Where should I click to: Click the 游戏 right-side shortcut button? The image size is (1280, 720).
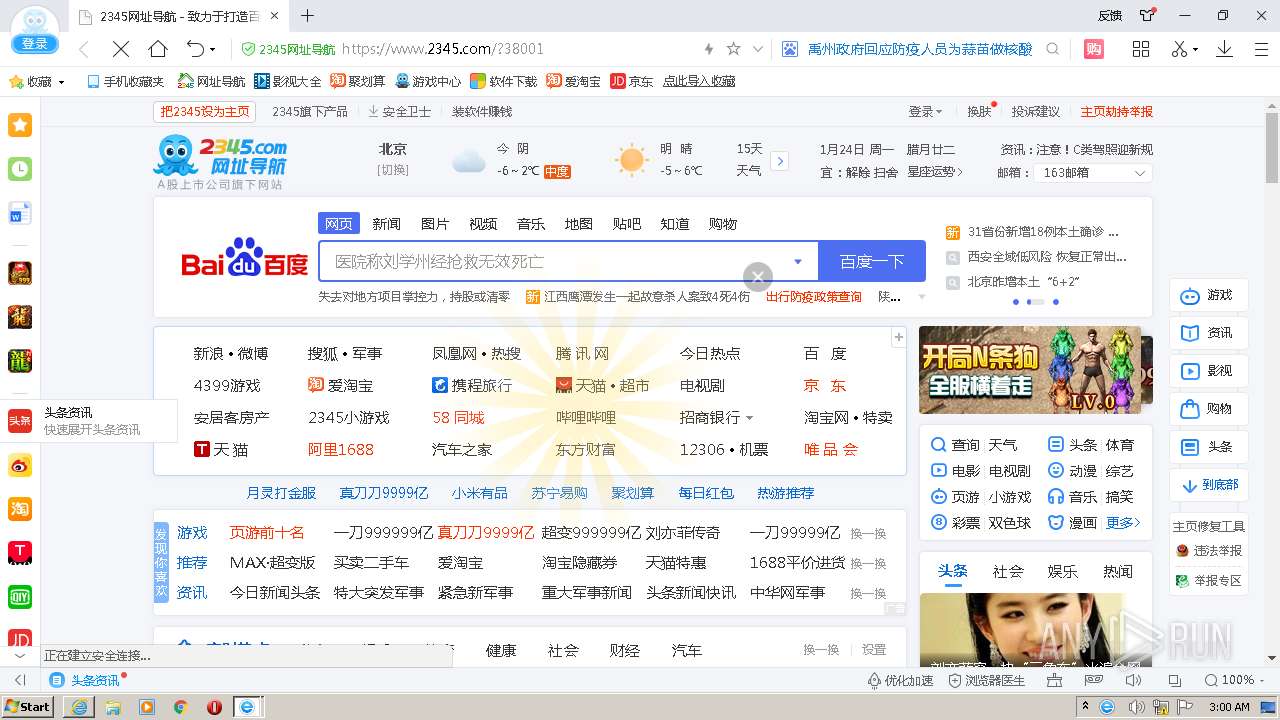[x=1209, y=296]
